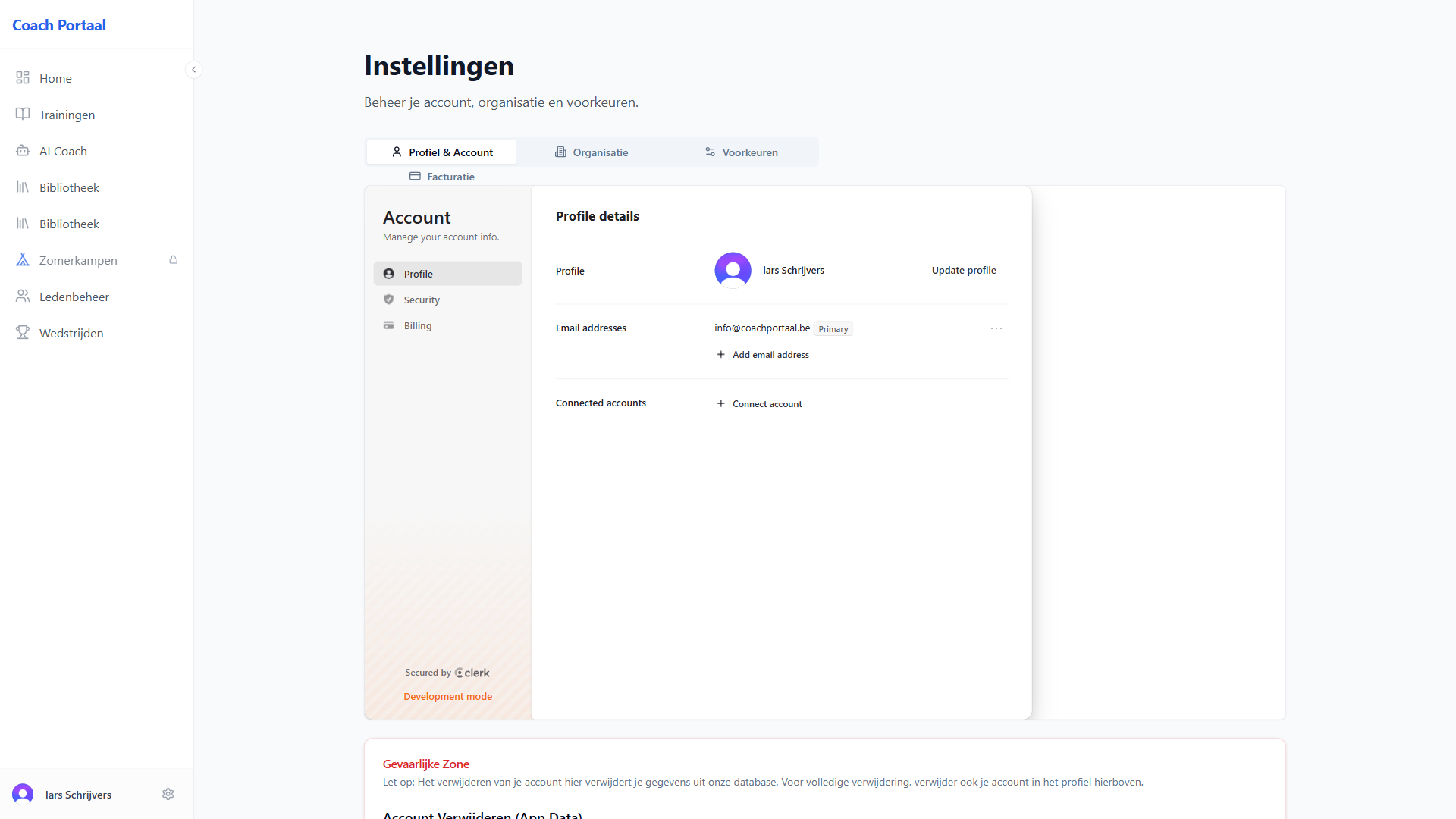Click the Wedstrijden trophy icon

23,333
